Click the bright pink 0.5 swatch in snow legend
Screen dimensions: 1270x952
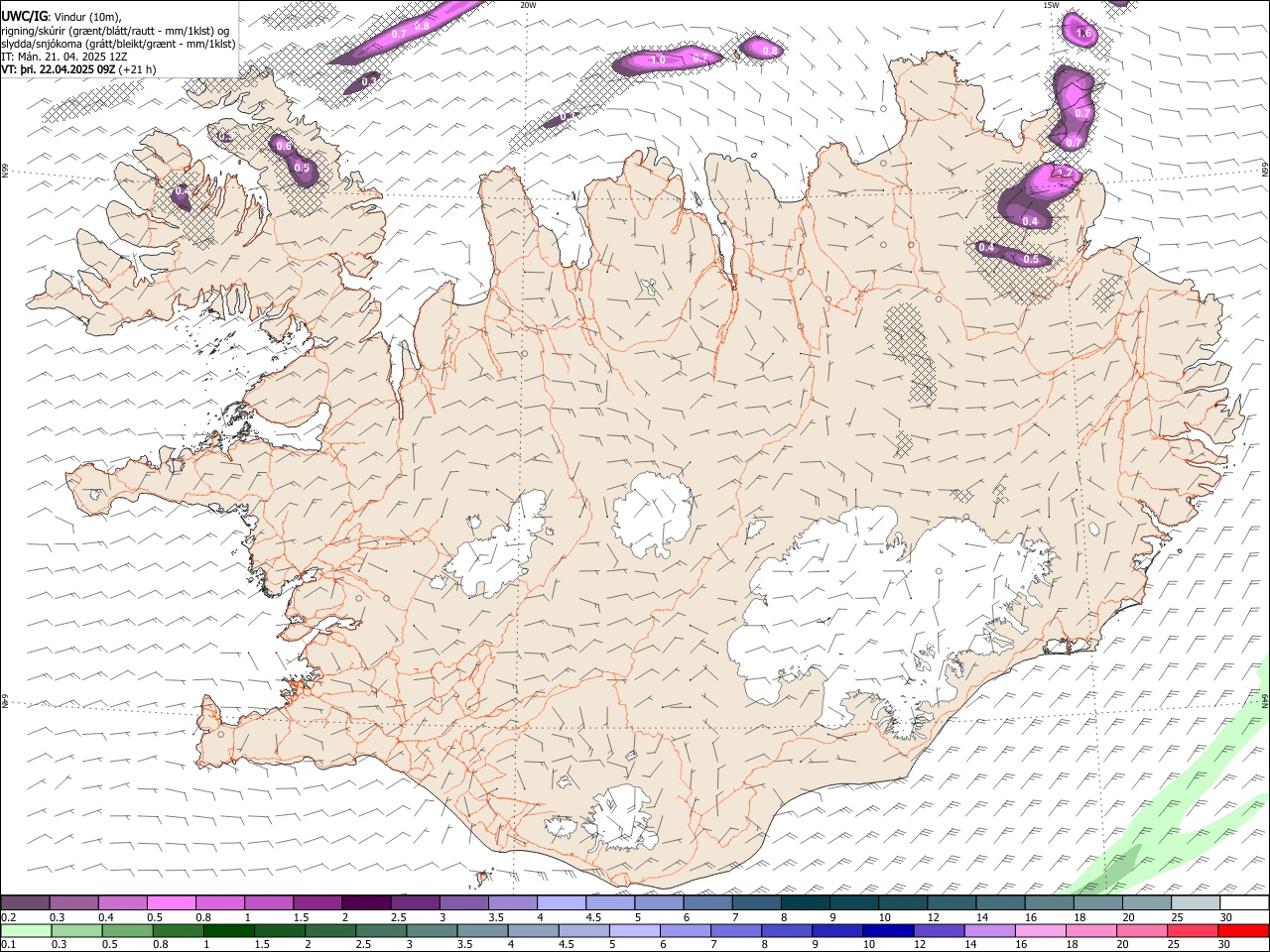pyautogui.click(x=172, y=902)
